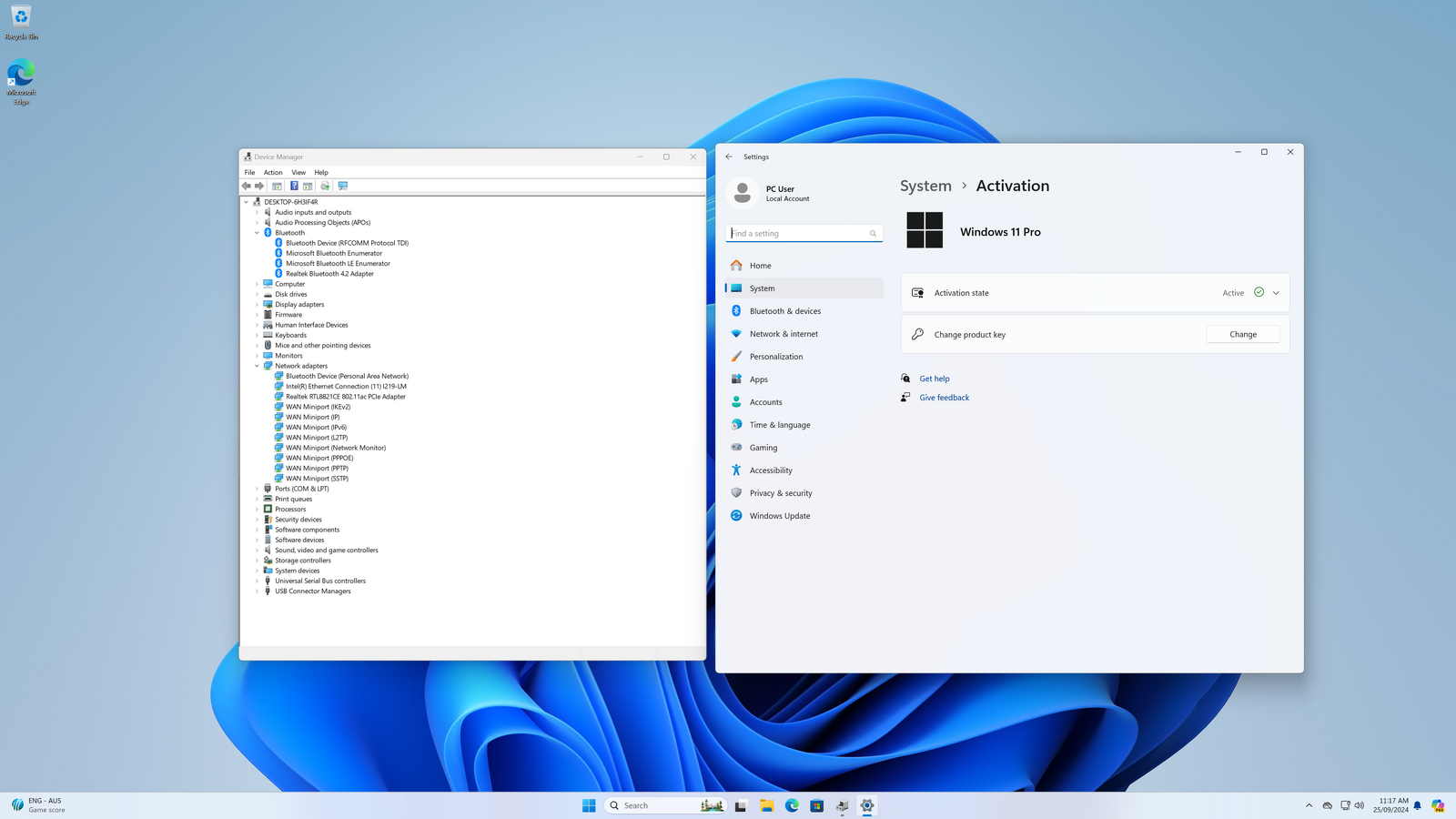Screen dimensions: 1456x819
Task: Show hidden icons chevron in system tray
Action: coord(1309,805)
